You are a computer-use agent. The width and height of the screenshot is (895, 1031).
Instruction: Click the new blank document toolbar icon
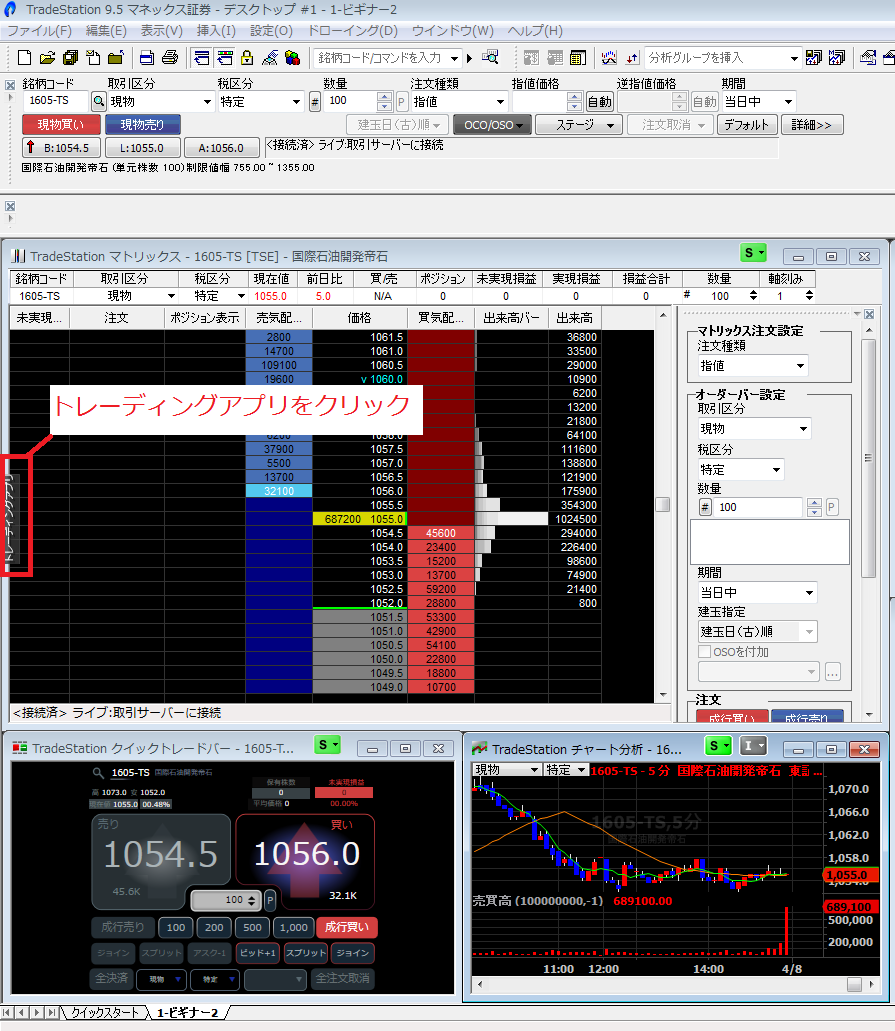(x=25, y=58)
